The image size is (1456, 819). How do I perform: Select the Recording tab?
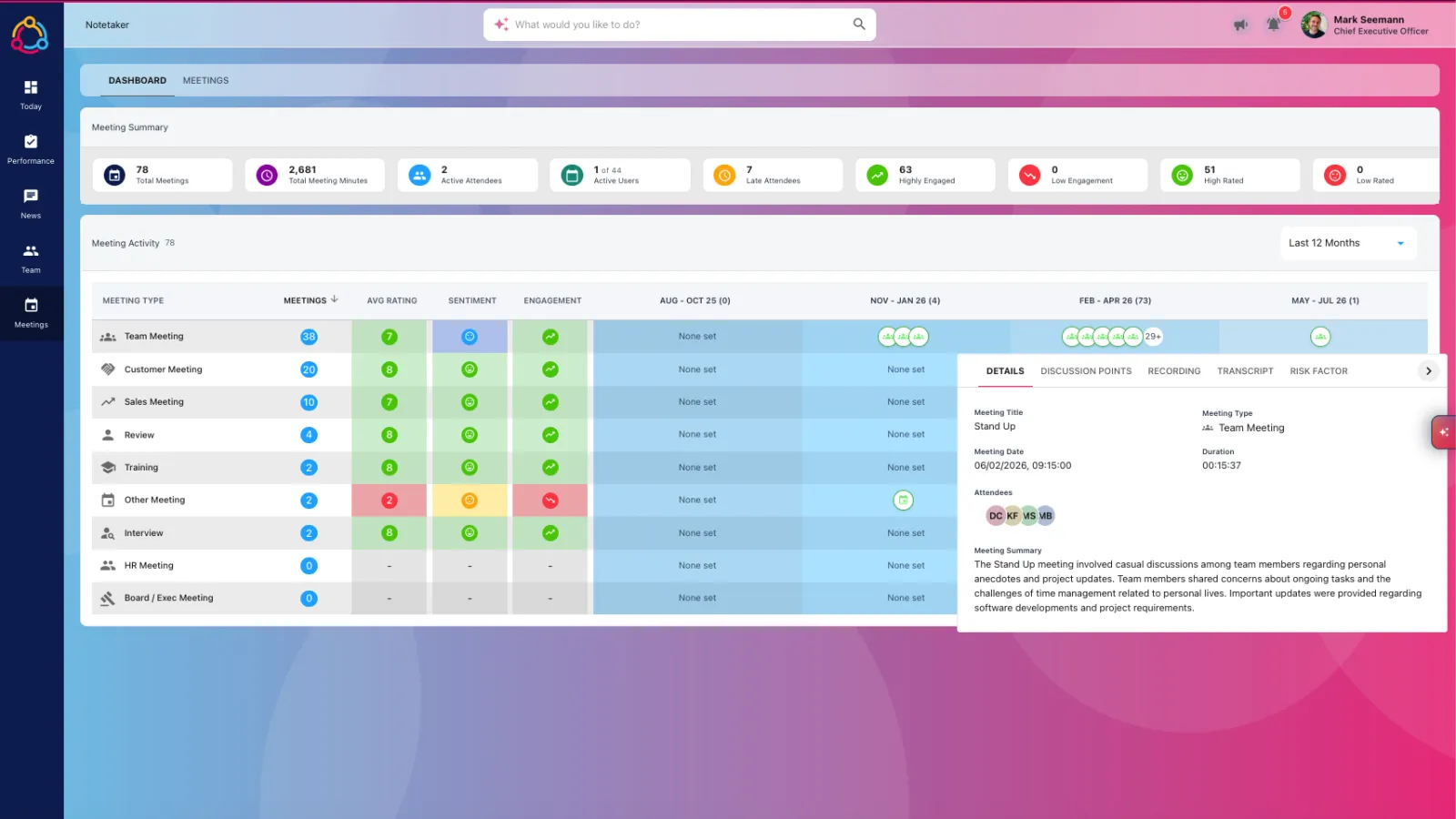pos(1174,371)
